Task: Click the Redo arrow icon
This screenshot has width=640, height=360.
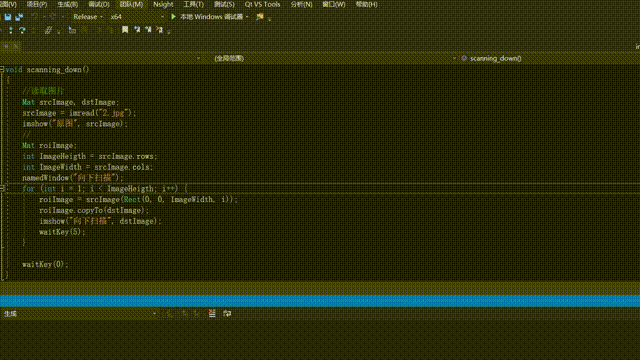Action: click(52, 17)
